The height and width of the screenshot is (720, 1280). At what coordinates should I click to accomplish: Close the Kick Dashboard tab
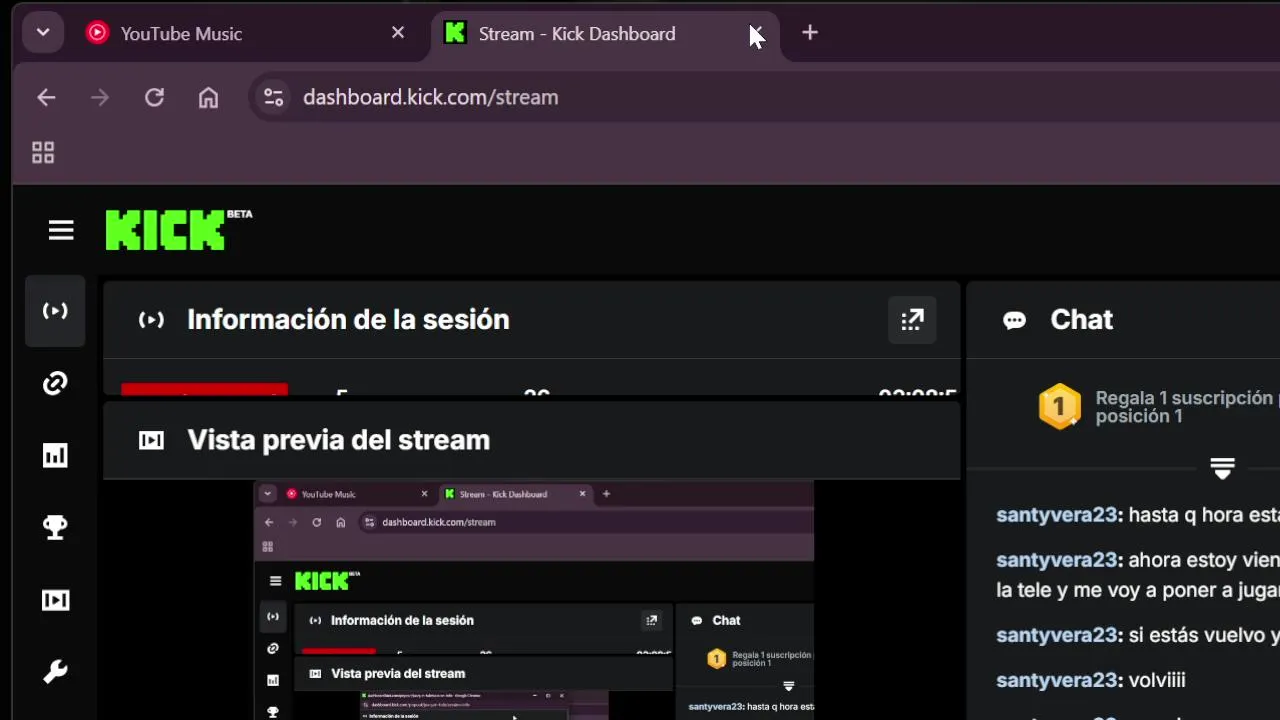(756, 33)
